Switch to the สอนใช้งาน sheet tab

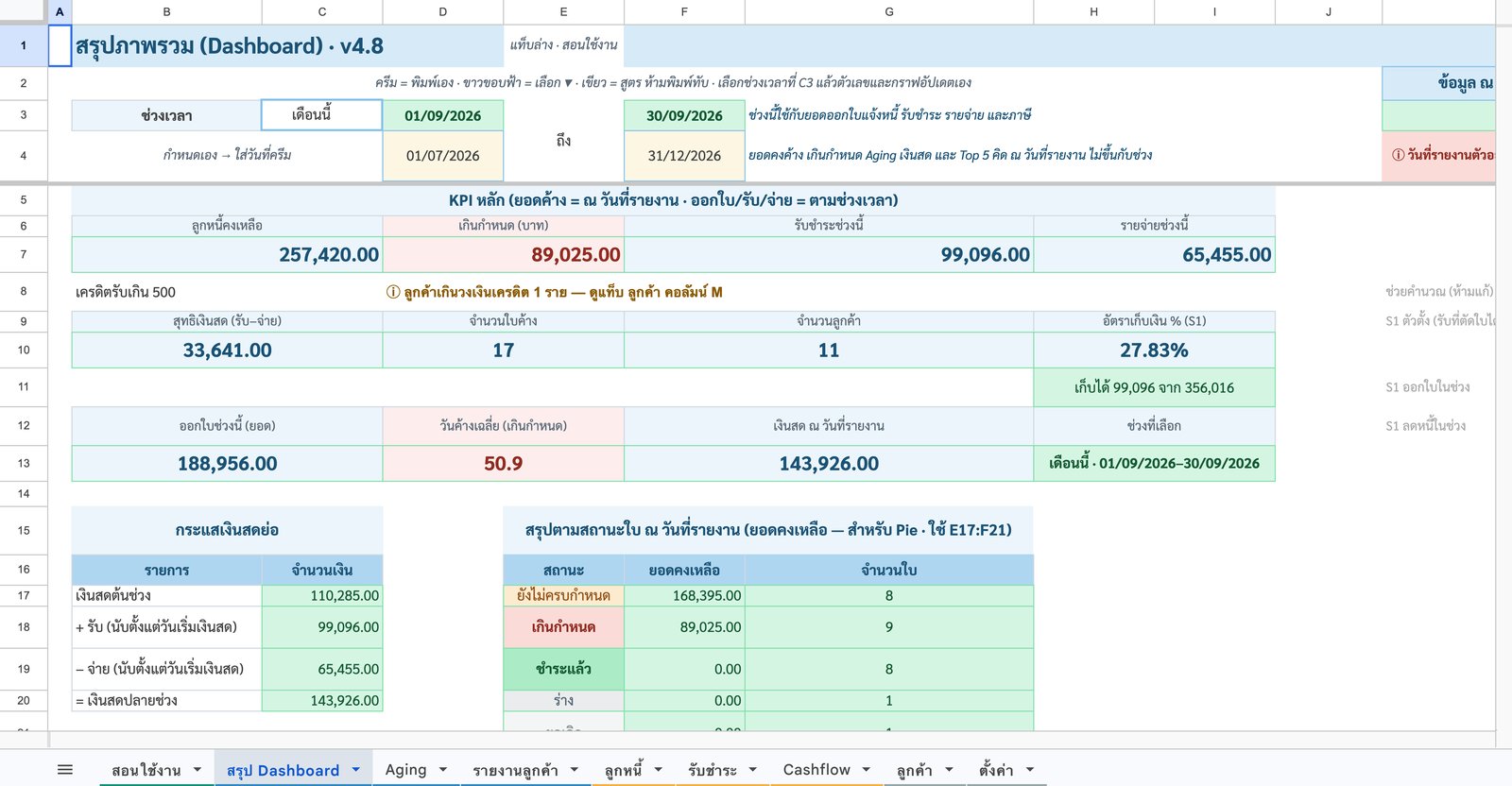(146, 770)
